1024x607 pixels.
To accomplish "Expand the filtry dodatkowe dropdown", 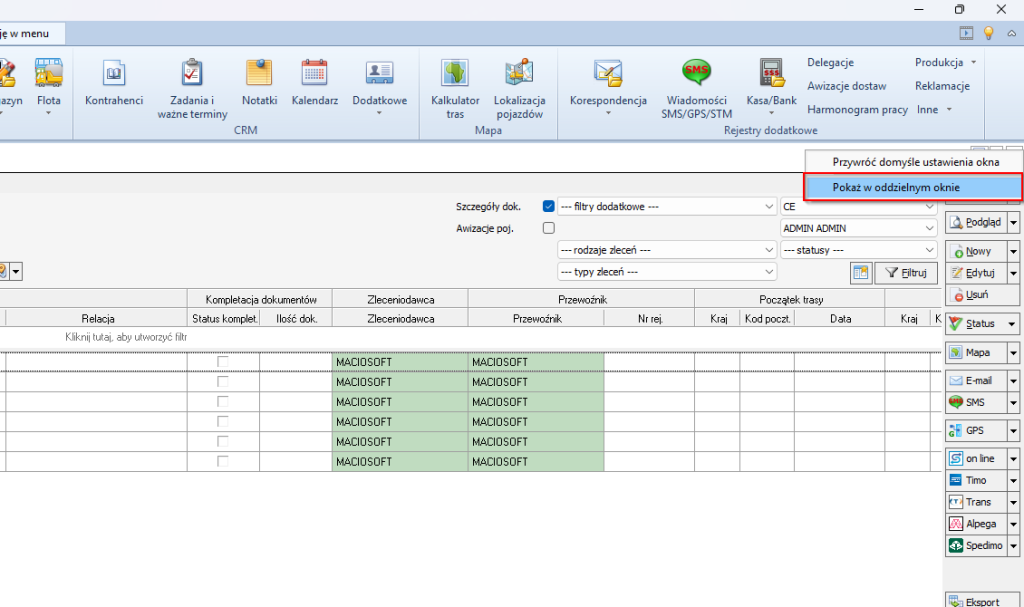I will [768, 207].
